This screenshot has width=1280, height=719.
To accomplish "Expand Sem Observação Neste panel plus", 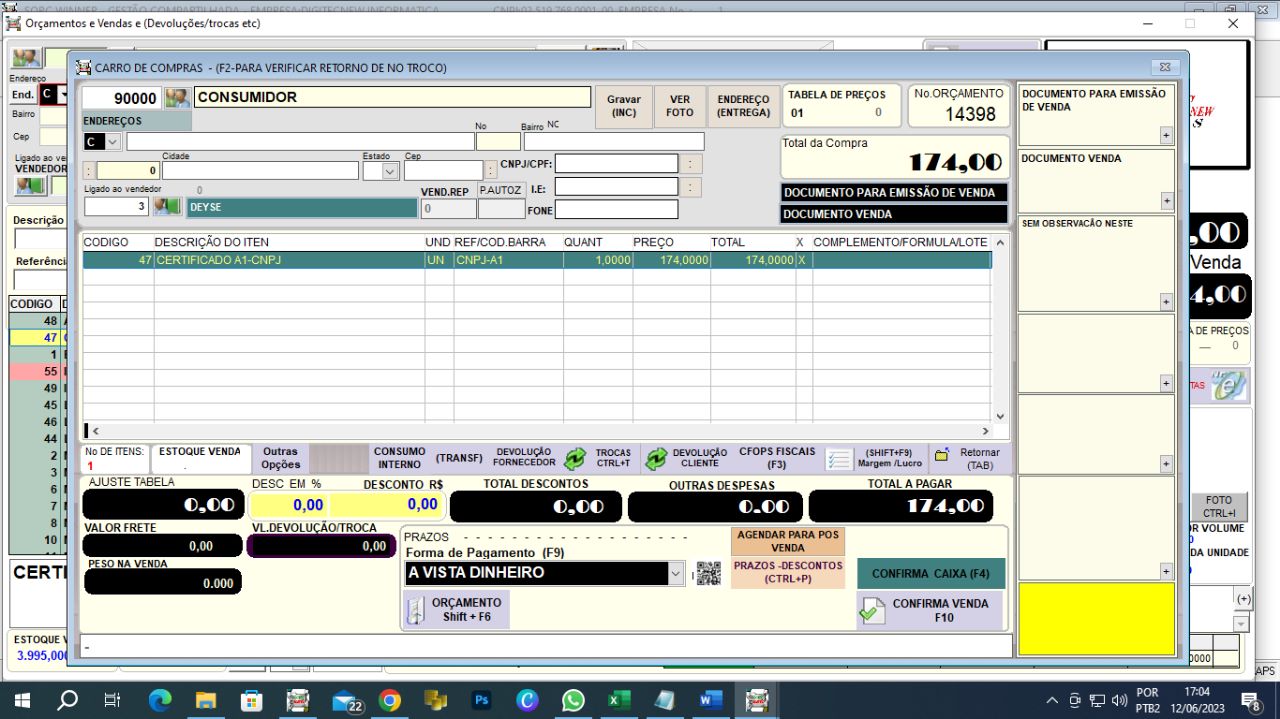I will pyautogui.click(x=1166, y=302).
